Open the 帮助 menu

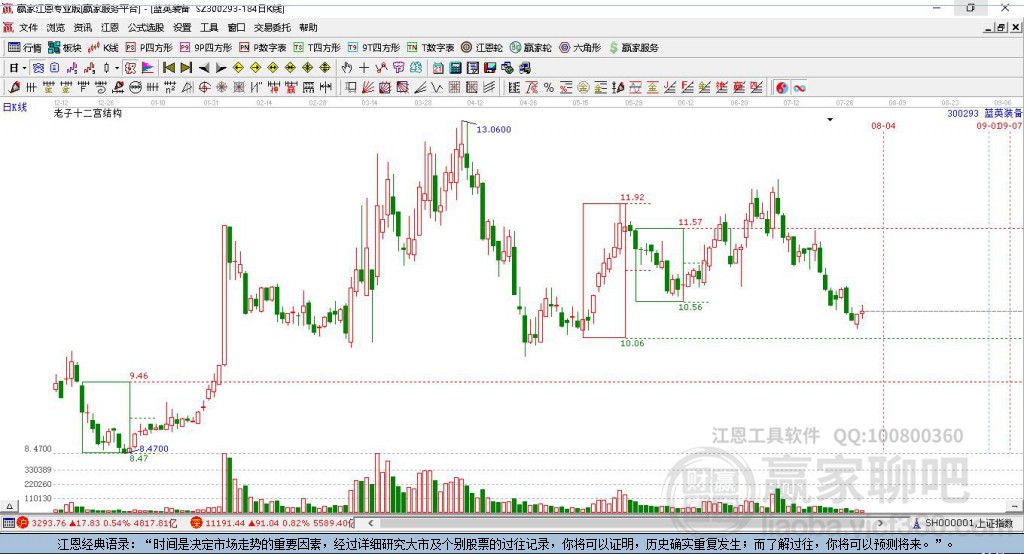308,27
